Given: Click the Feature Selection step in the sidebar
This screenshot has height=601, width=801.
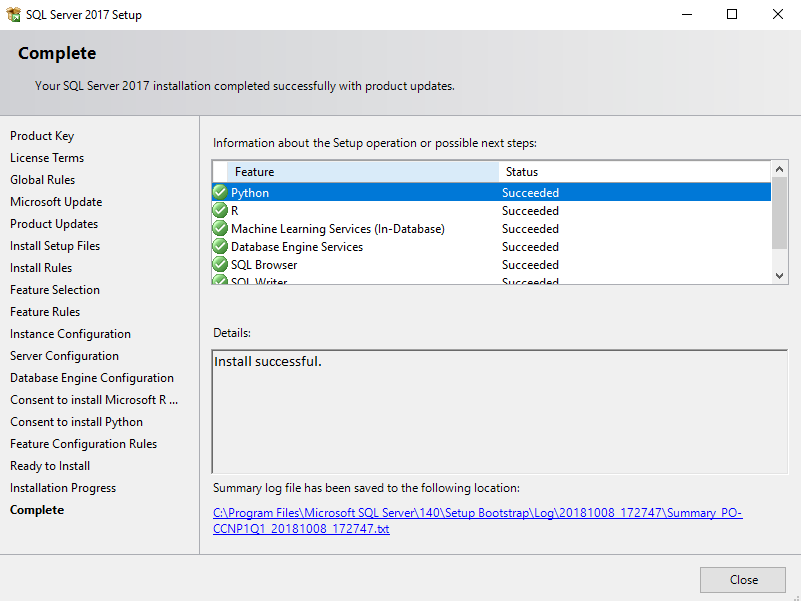Looking at the screenshot, I should click(55, 290).
